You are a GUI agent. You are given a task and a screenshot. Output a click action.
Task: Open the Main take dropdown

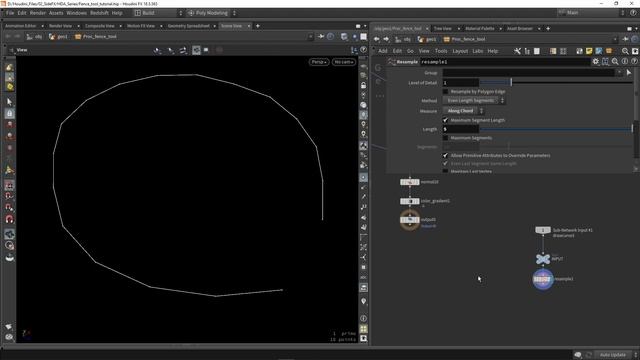pos(591,13)
